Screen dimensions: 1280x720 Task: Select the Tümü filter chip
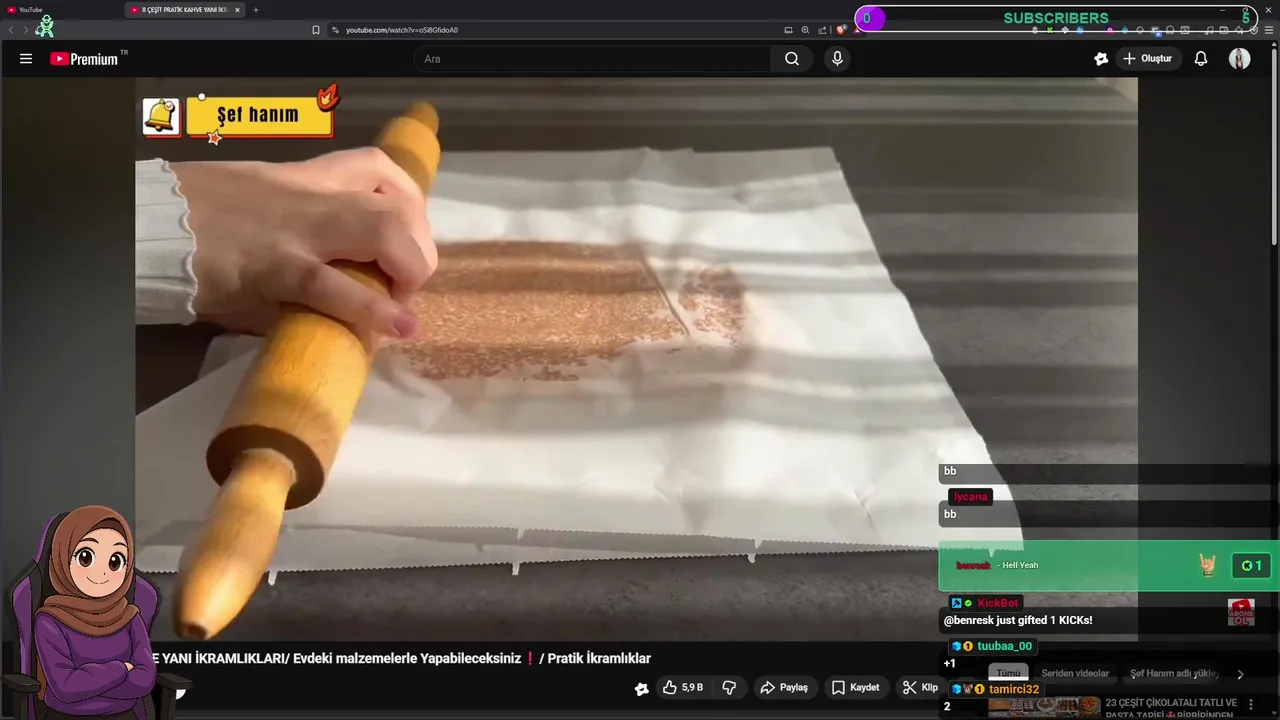click(1008, 674)
